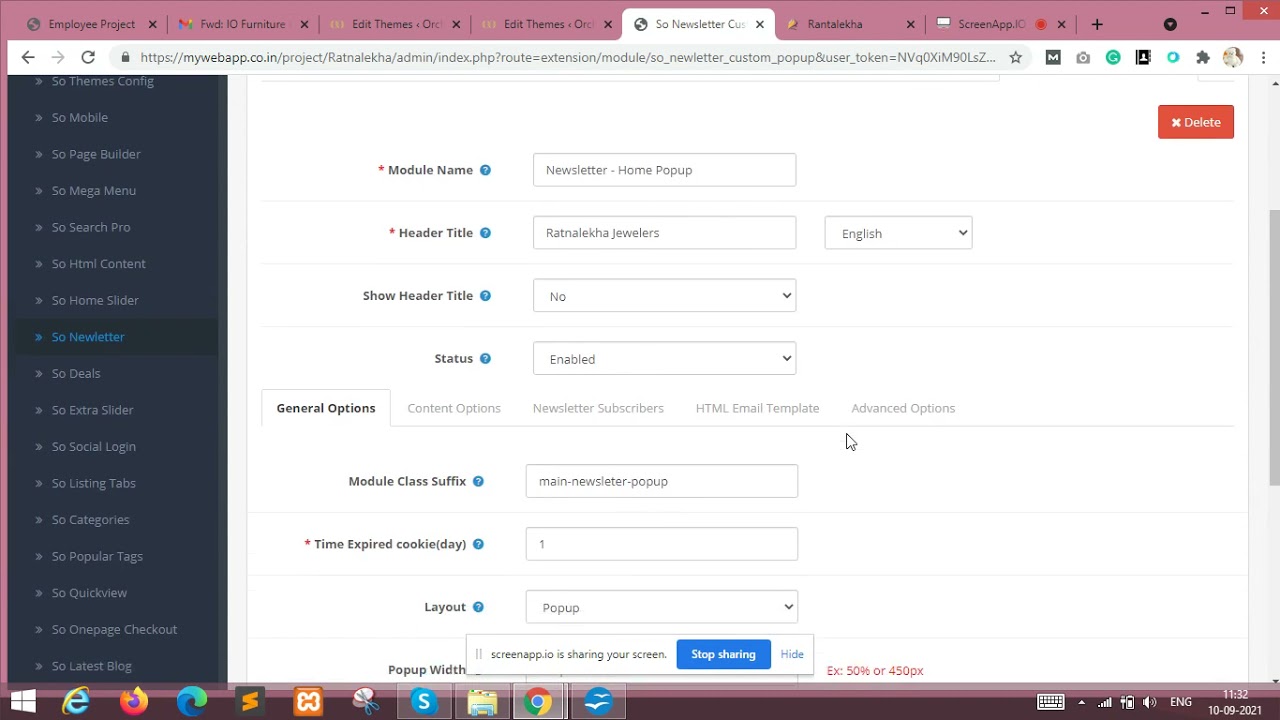1280x720 pixels.
Task: Click the help icon next to Layout
Action: (478, 607)
